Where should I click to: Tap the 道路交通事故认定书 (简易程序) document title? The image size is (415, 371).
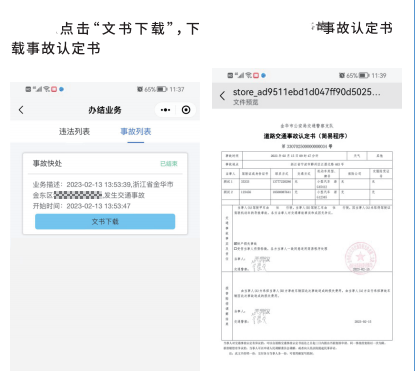pyautogui.click(x=306, y=136)
